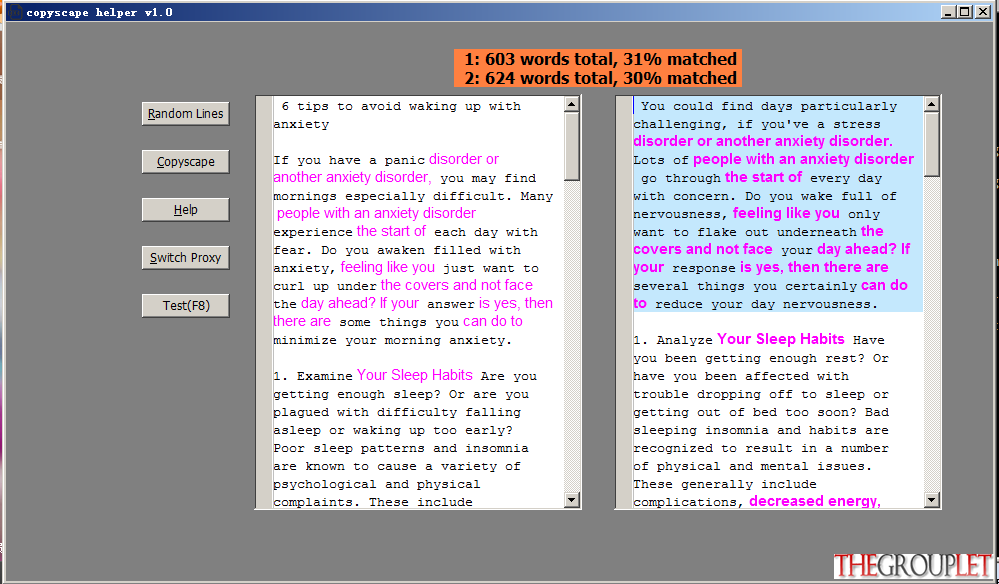Click the Switch Proxy button

click(x=185, y=257)
